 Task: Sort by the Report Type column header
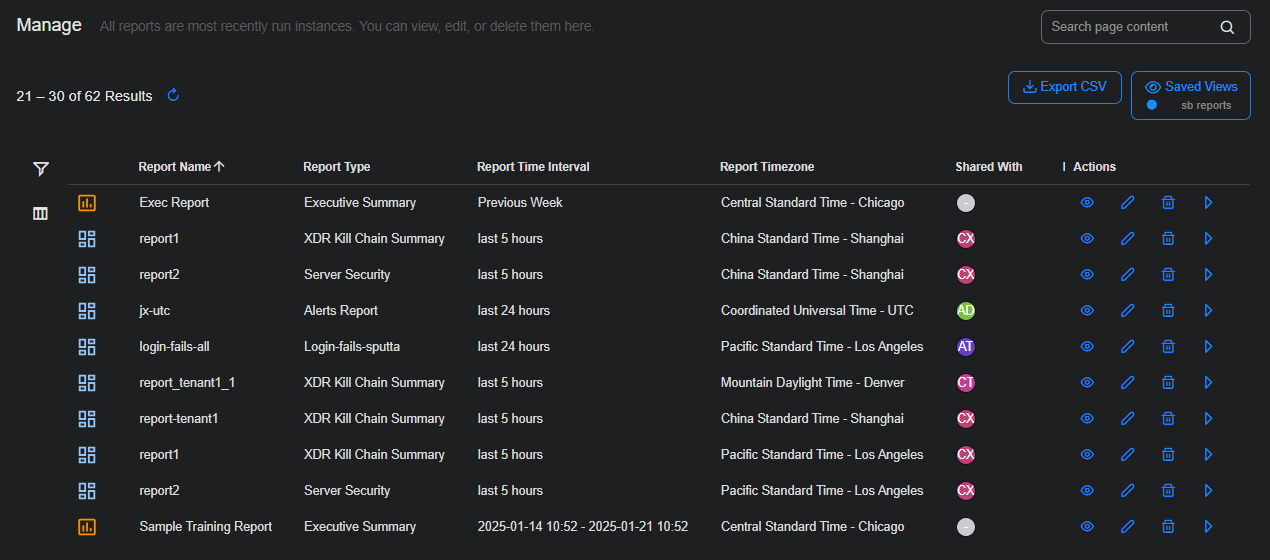(336, 167)
